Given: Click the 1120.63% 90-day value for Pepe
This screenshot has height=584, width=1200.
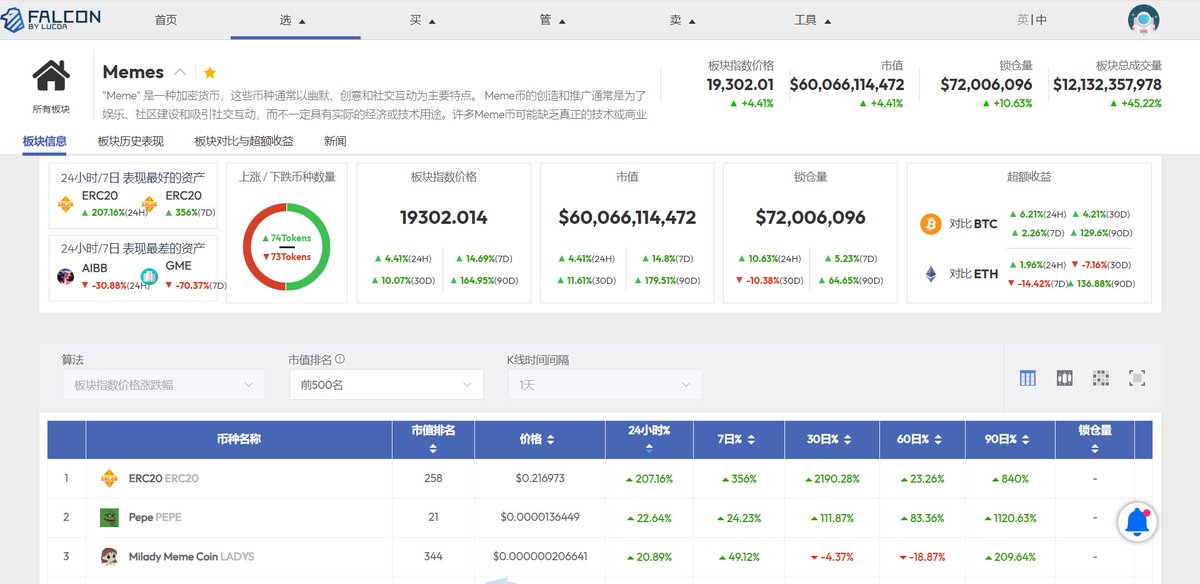Looking at the screenshot, I should click(1010, 518).
